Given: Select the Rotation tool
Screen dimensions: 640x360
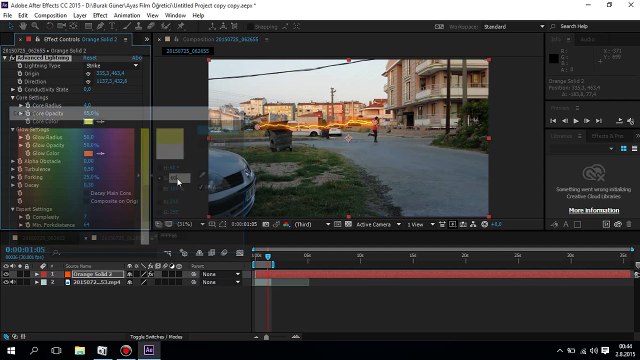Looking at the screenshot, I should (49, 26).
